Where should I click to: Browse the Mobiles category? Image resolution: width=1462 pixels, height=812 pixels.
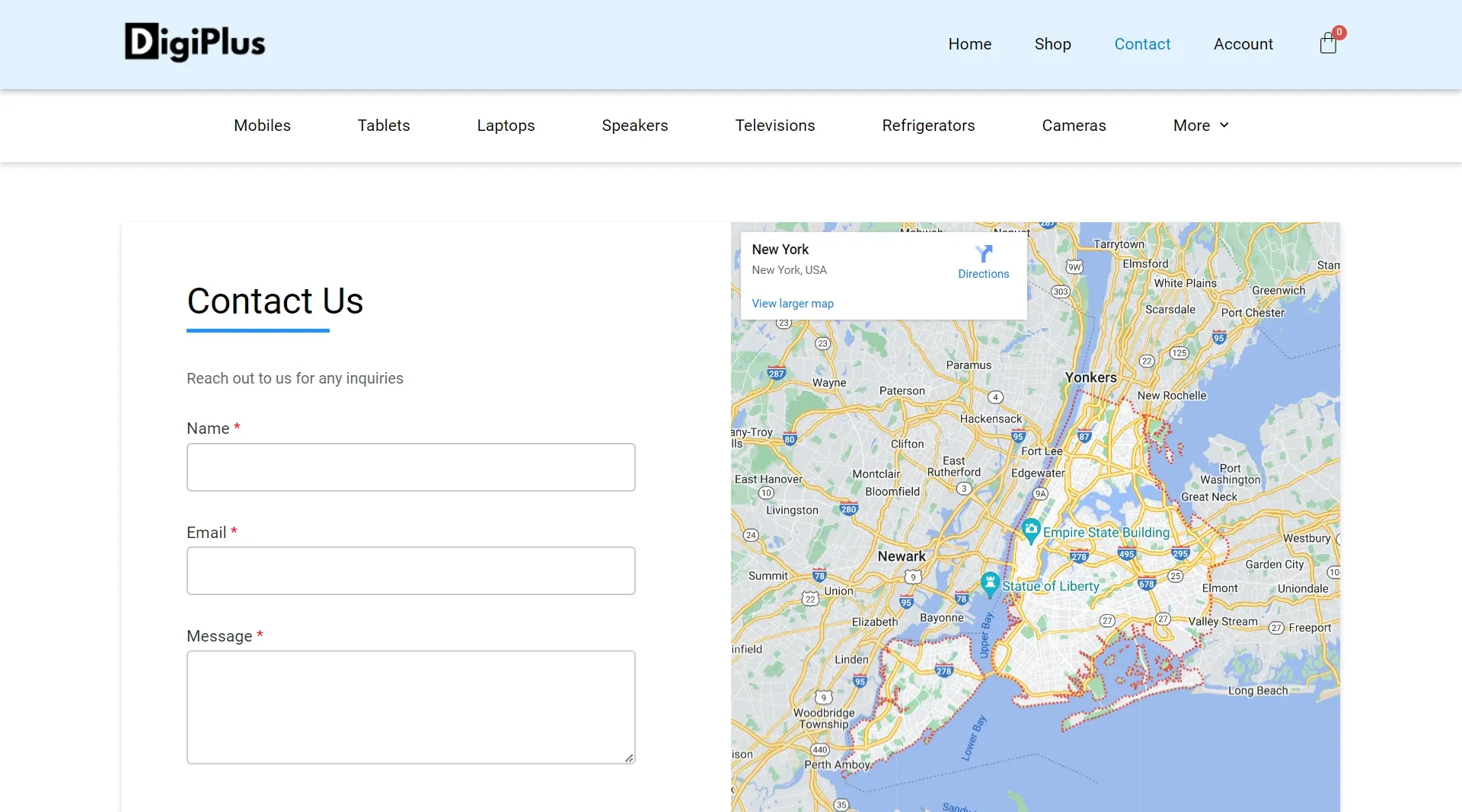tap(262, 126)
